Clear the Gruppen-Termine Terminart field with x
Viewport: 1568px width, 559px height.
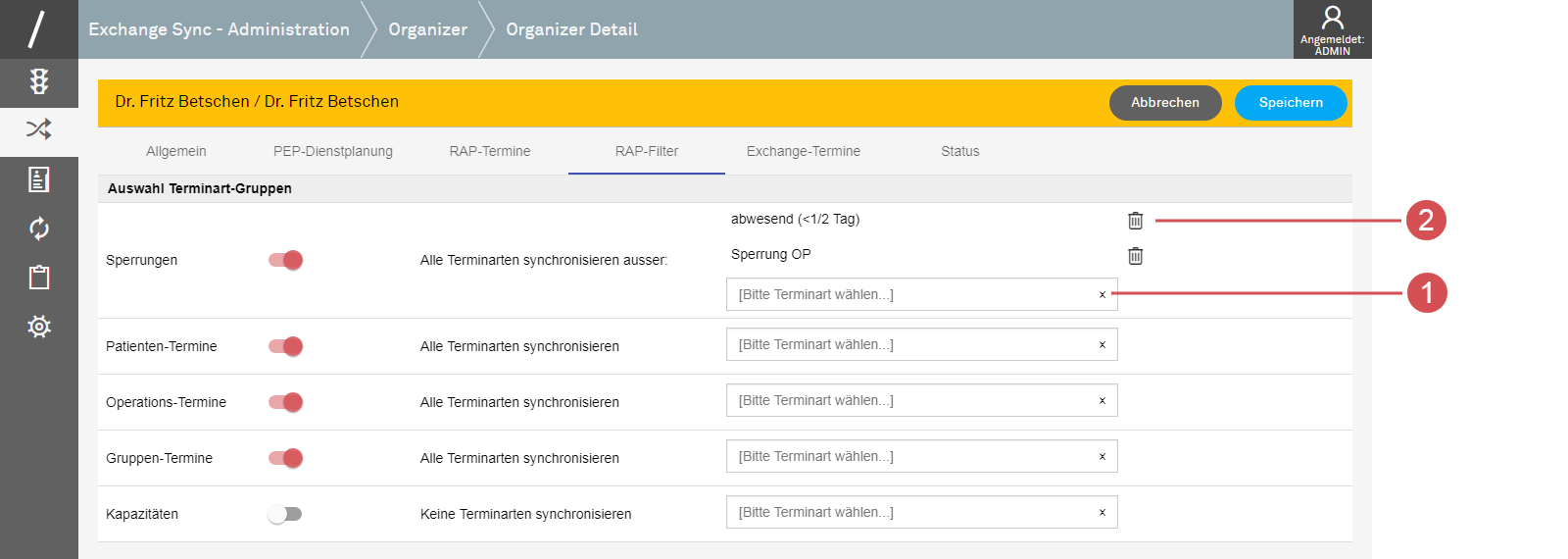tap(1102, 457)
